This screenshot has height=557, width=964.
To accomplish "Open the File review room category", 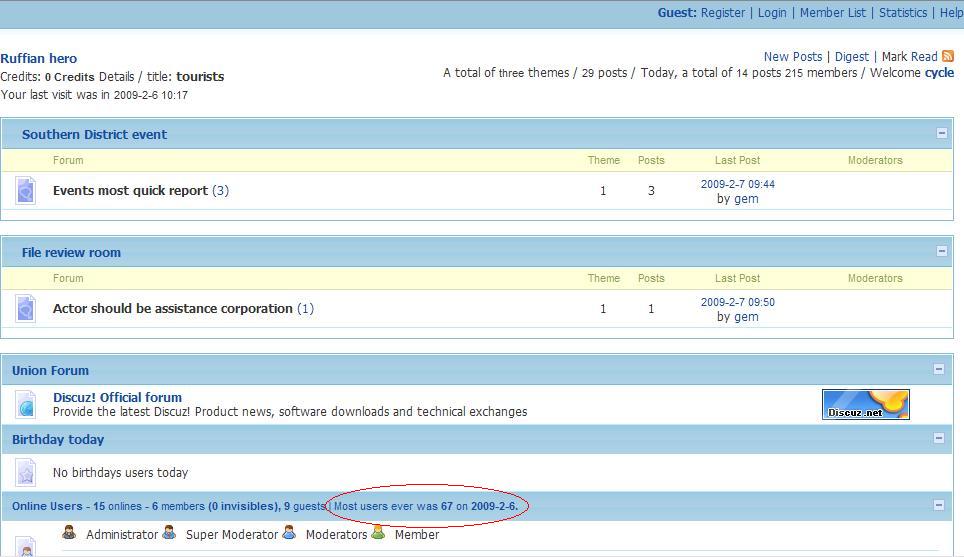I will (x=71, y=253).
